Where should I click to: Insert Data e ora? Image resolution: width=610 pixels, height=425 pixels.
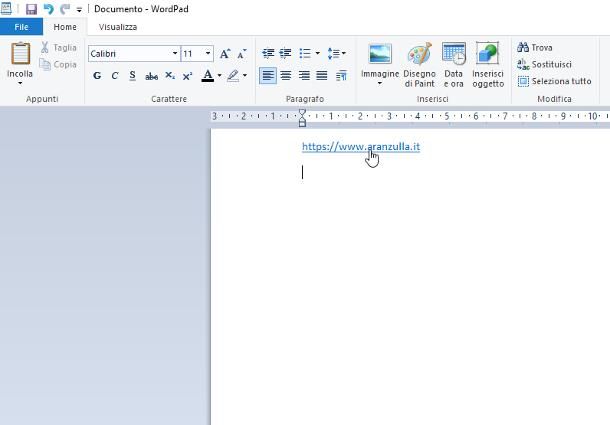454,65
